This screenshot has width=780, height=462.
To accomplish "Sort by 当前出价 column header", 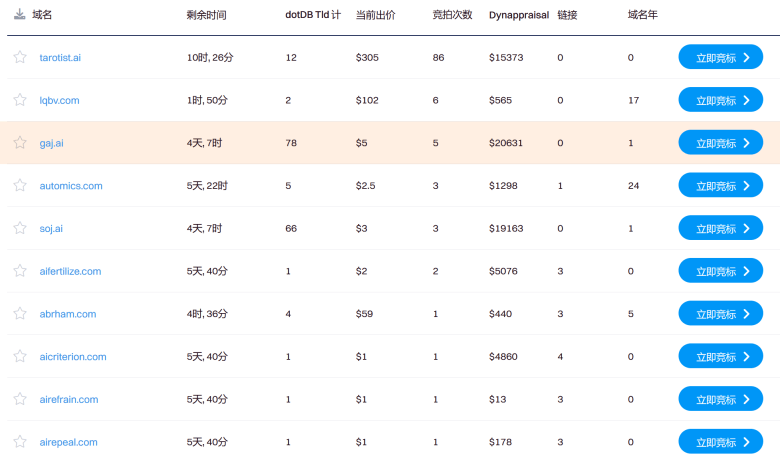I will pyautogui.click(x=376, y=15).
